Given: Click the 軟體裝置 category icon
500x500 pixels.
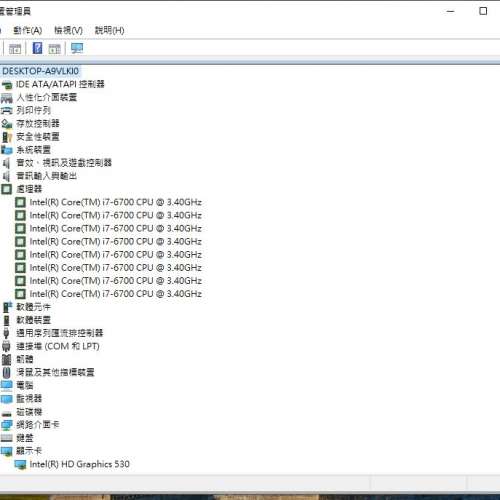Looking at the screenshot, I should point(6,320).
